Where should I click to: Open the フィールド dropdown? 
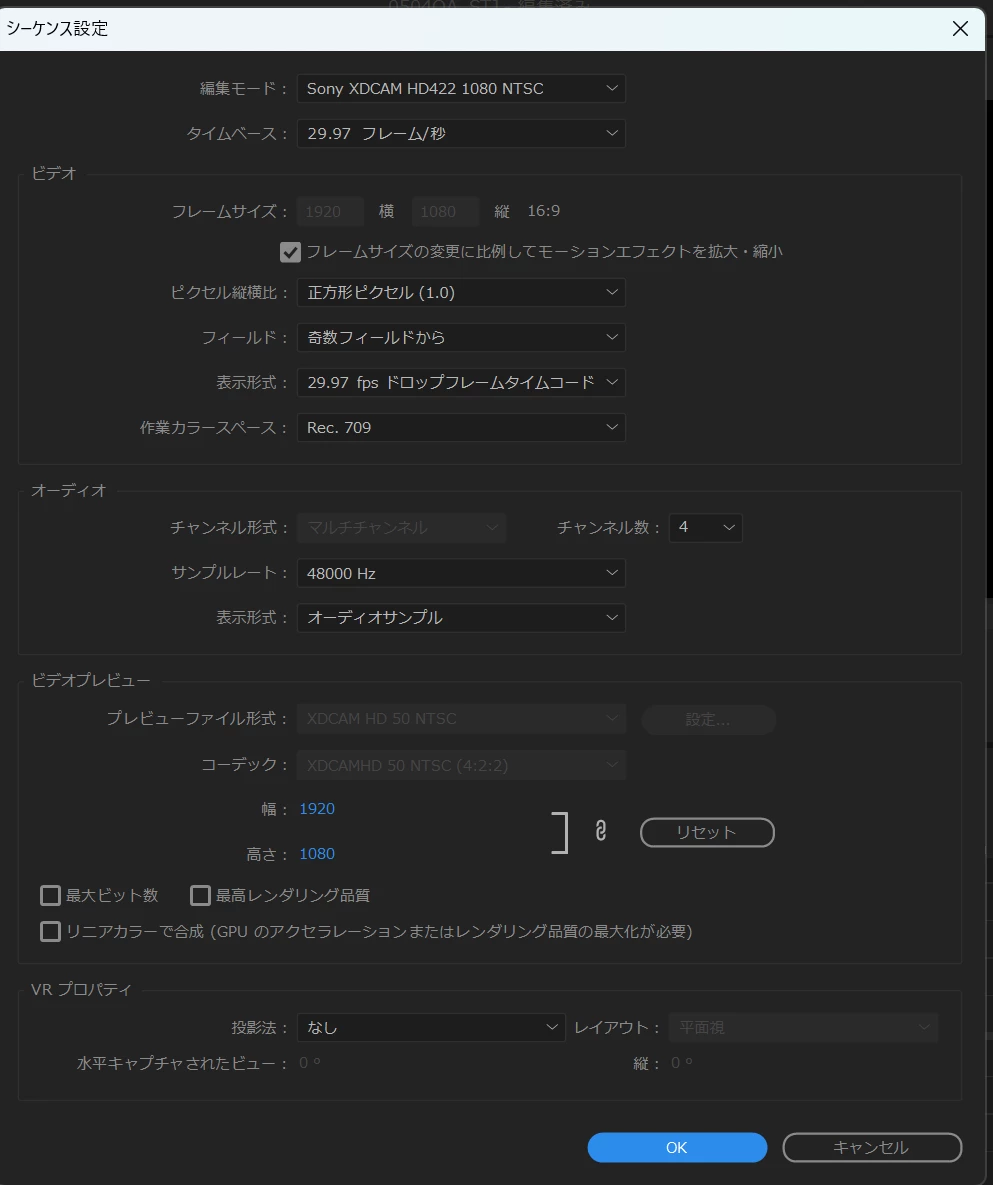[461, 337]
